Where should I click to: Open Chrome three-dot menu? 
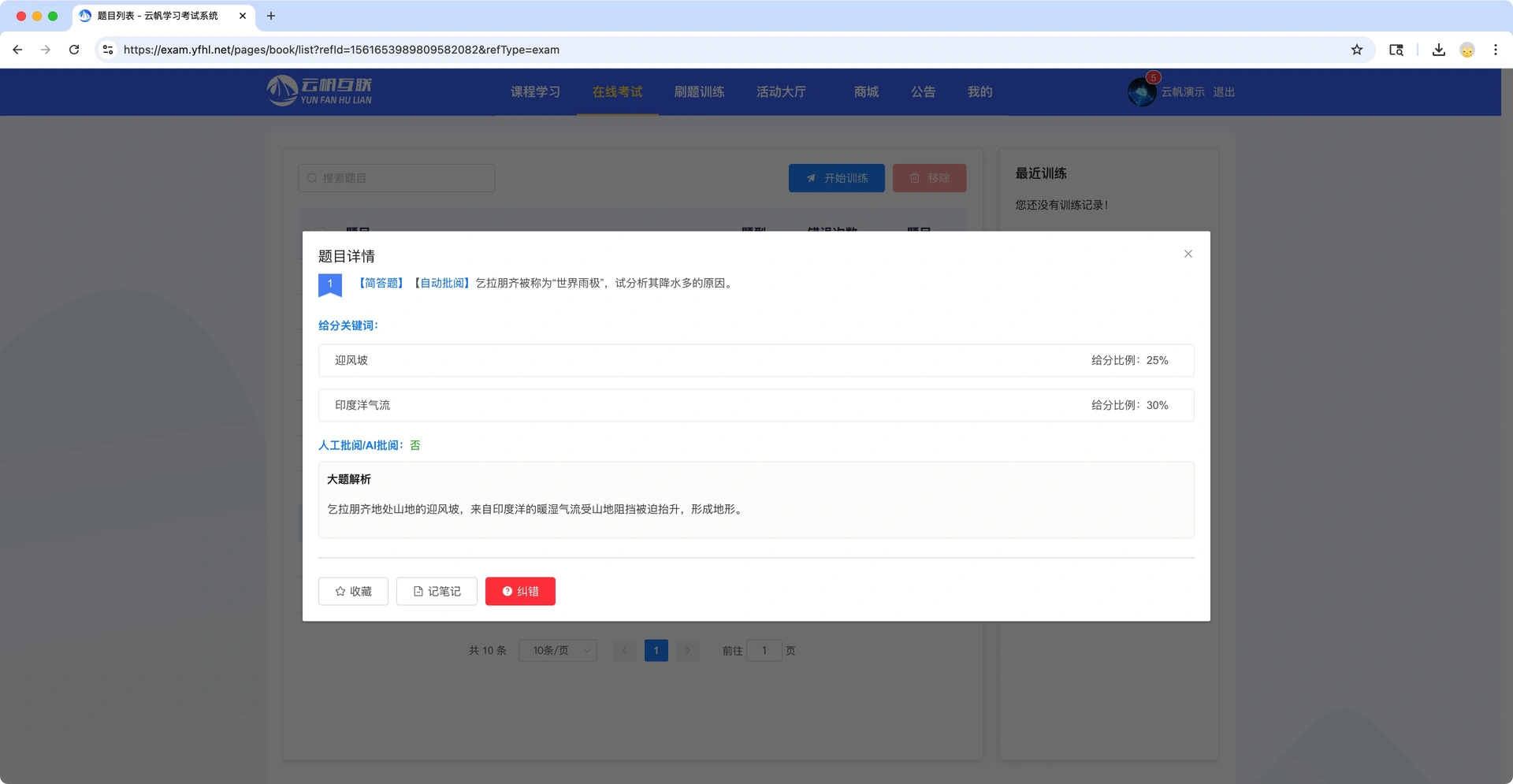1495,50
